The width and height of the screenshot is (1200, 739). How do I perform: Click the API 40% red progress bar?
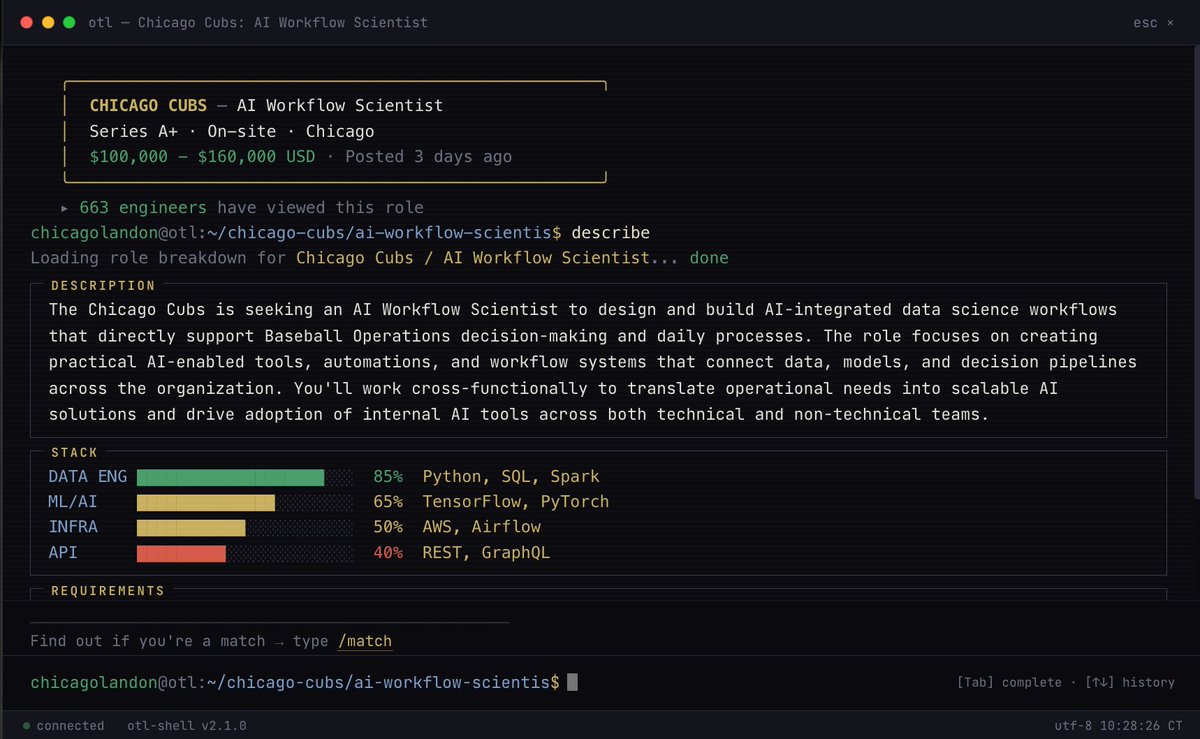(245, 553)
